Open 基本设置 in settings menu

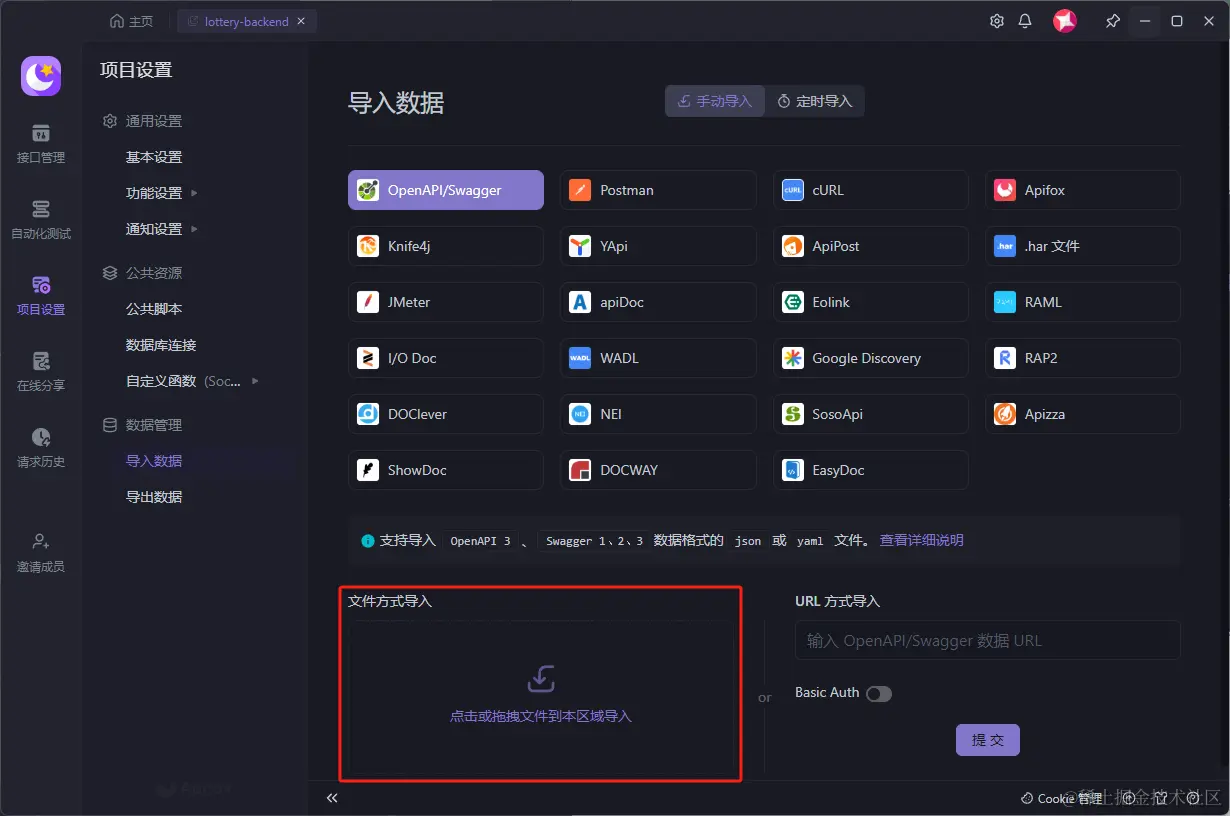pyautogui.click(x=154, y=157)
